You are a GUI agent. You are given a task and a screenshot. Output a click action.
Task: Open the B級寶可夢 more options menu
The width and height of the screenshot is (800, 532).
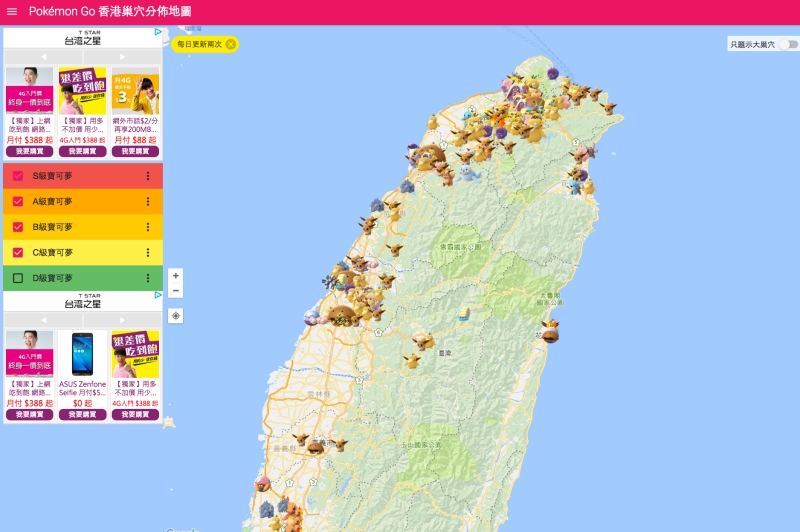click(x=148, y=227)
